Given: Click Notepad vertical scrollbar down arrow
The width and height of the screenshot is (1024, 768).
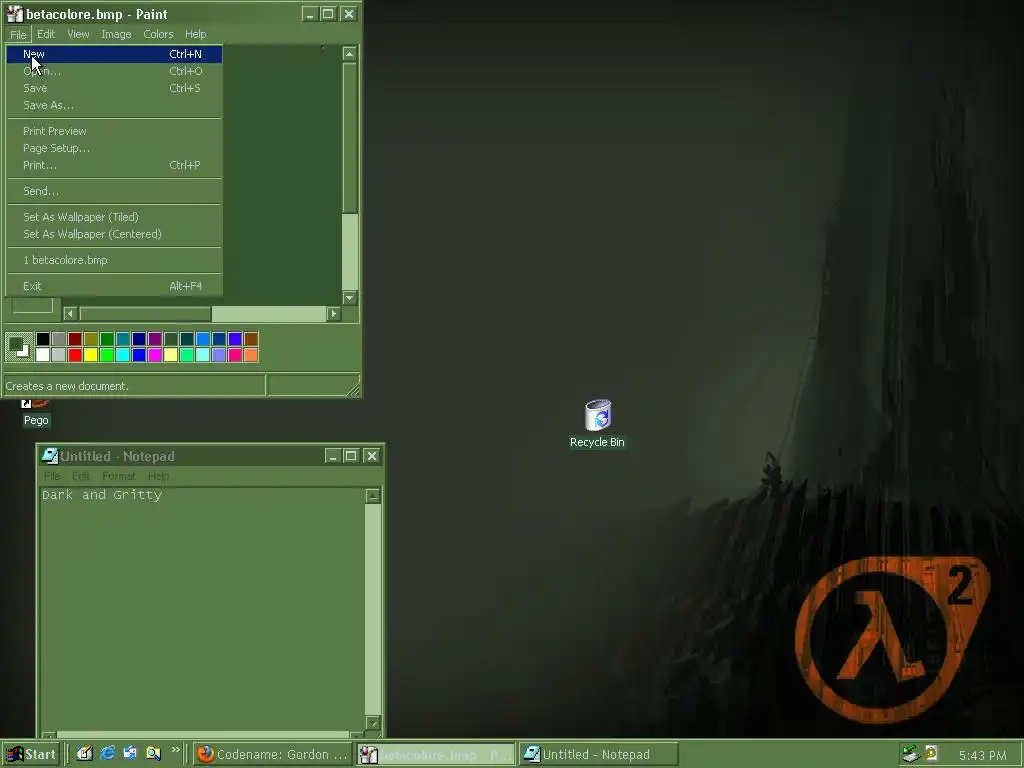Looking at the screenshot, I should coord(373,722).
